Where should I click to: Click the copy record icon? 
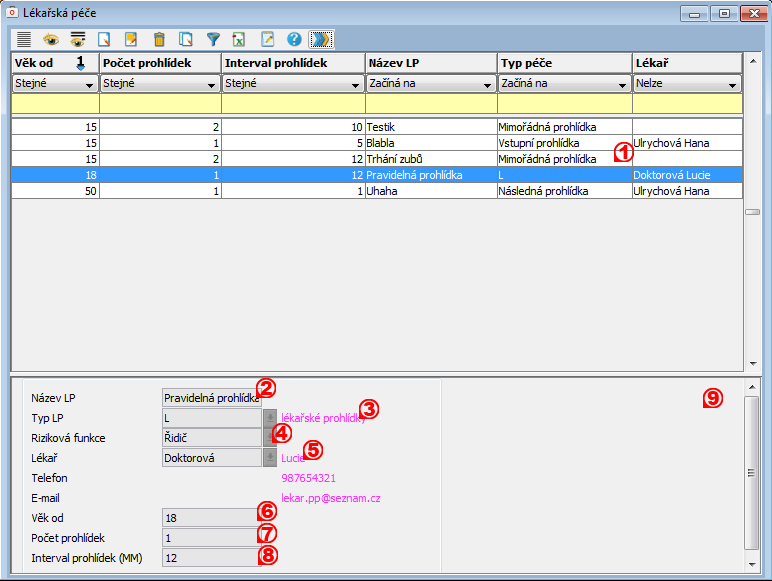pos(186,40)
